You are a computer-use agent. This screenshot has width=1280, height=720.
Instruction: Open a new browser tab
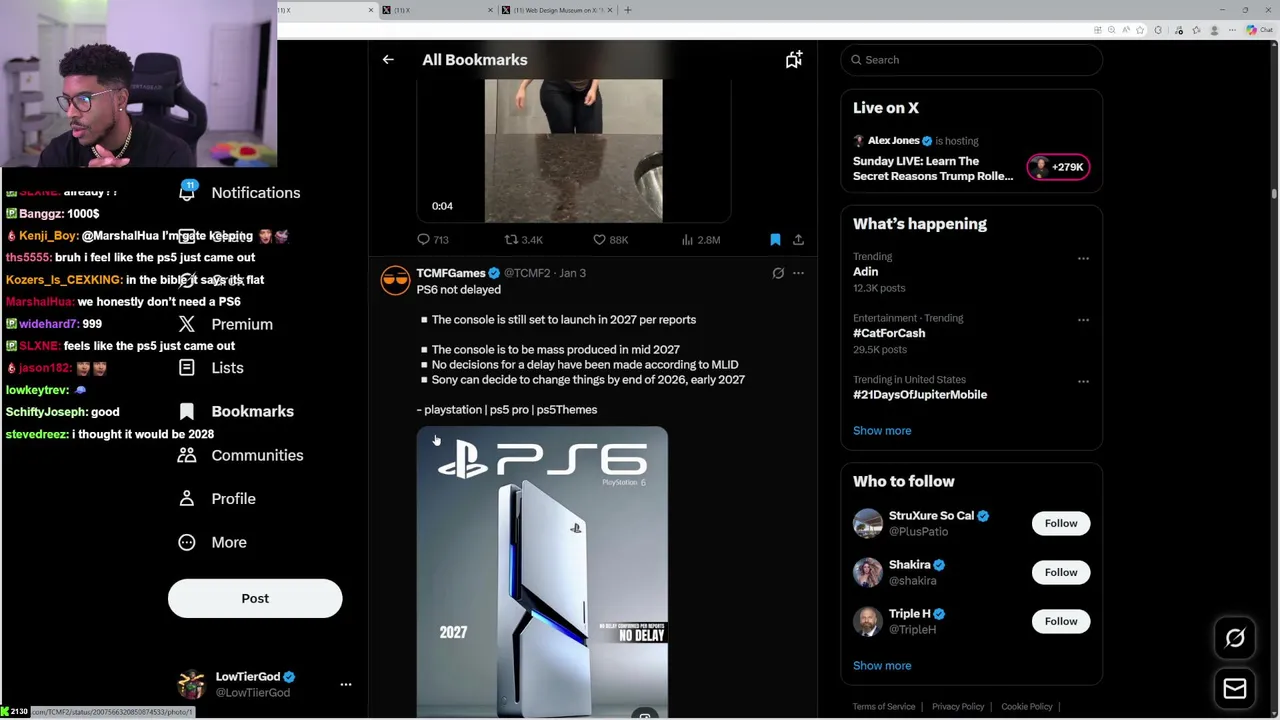(x=627, y=10)
